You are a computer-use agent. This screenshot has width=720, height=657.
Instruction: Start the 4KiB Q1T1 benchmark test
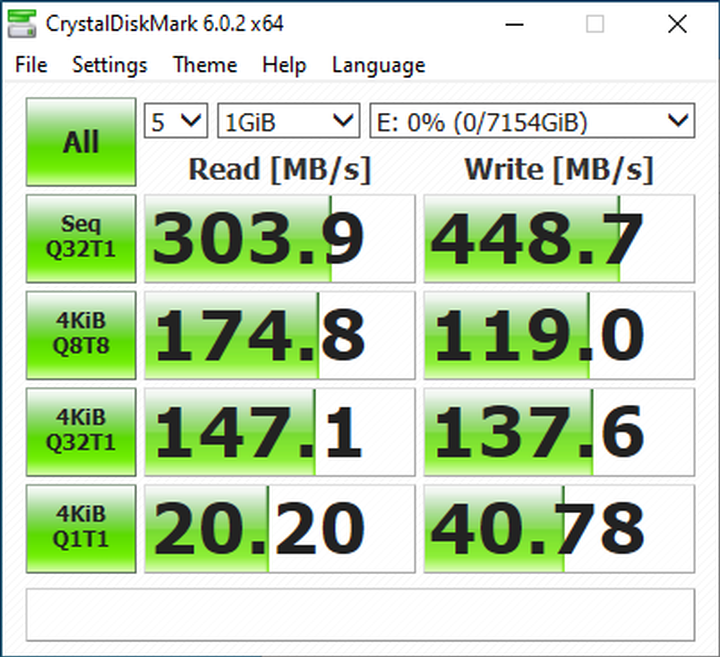80,528
